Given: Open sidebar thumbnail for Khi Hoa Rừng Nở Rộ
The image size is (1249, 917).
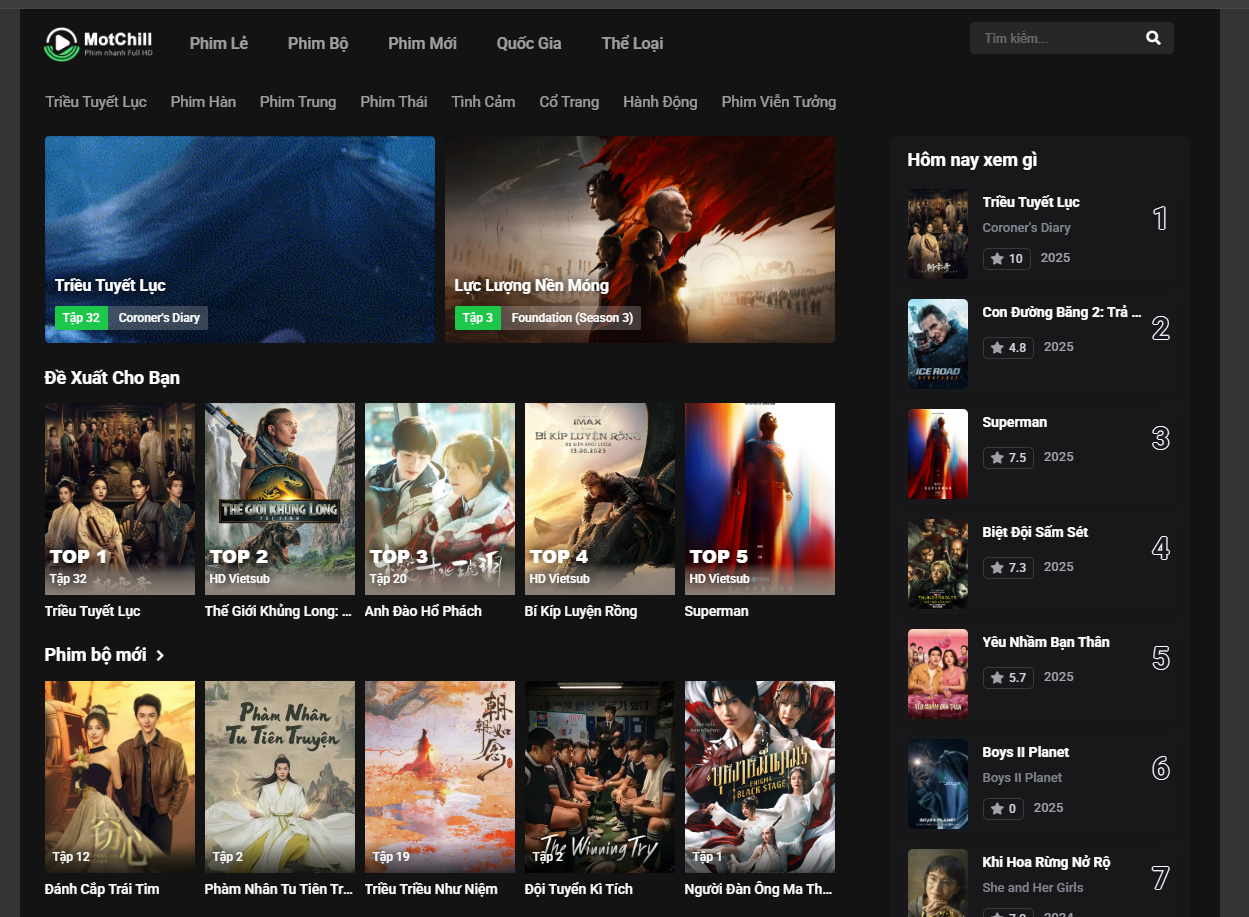Looking at the screenshot, I should click(938, 883).
